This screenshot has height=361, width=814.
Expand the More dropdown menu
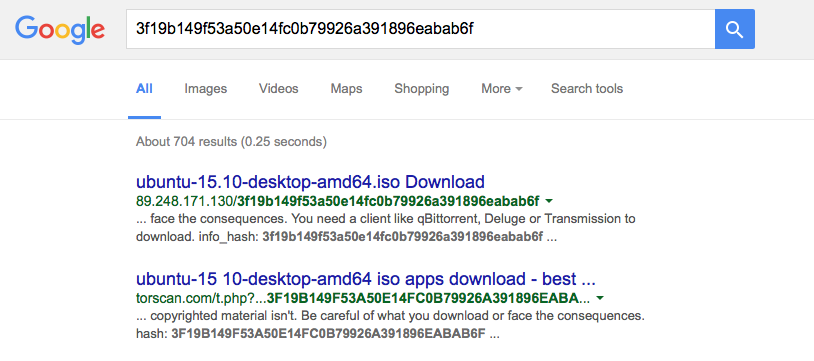[x=501, y=89]
